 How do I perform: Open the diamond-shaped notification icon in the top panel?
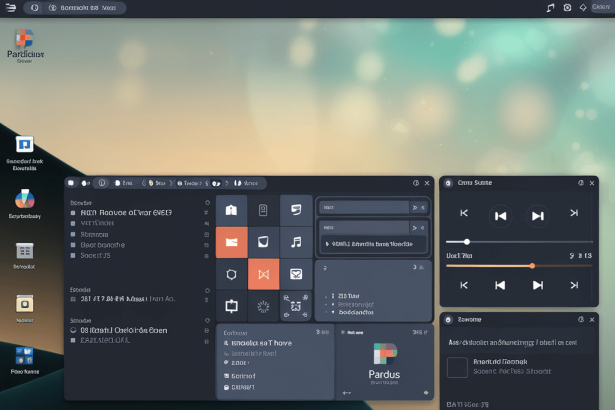(583, 7)
